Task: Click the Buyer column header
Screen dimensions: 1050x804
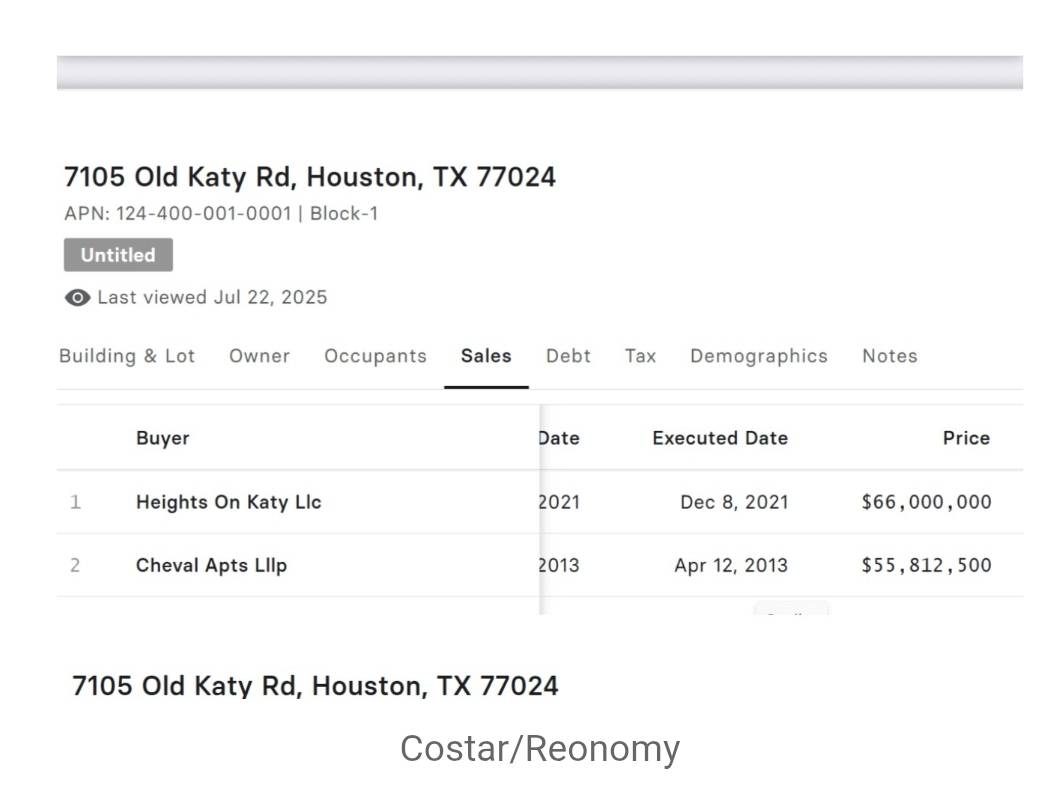Action: click(x=162, y=438)
